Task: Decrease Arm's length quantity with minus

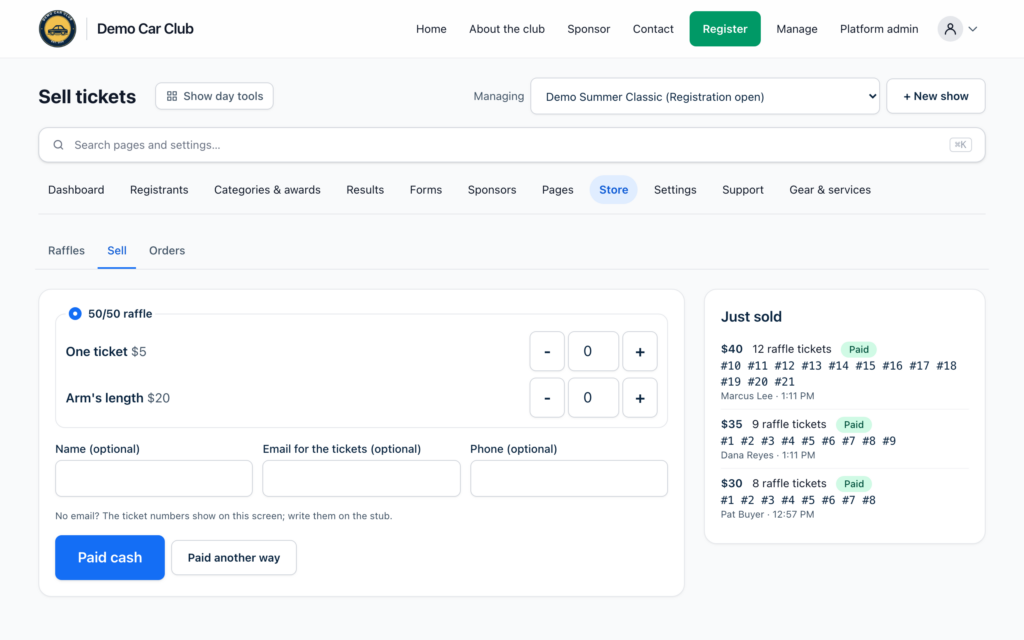Action: tap(547, 398)
